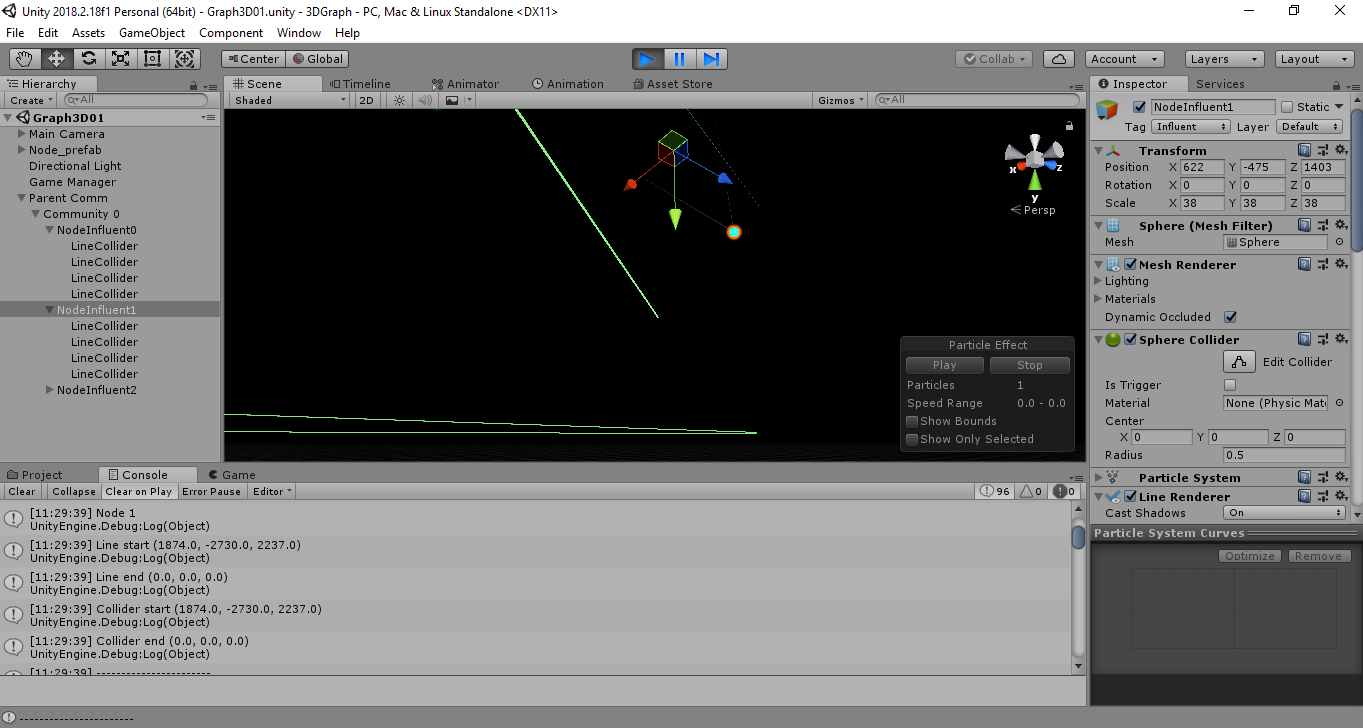Open the Account dropdown
Viewport: 1363px width, 728px height.
(1126, 59)
